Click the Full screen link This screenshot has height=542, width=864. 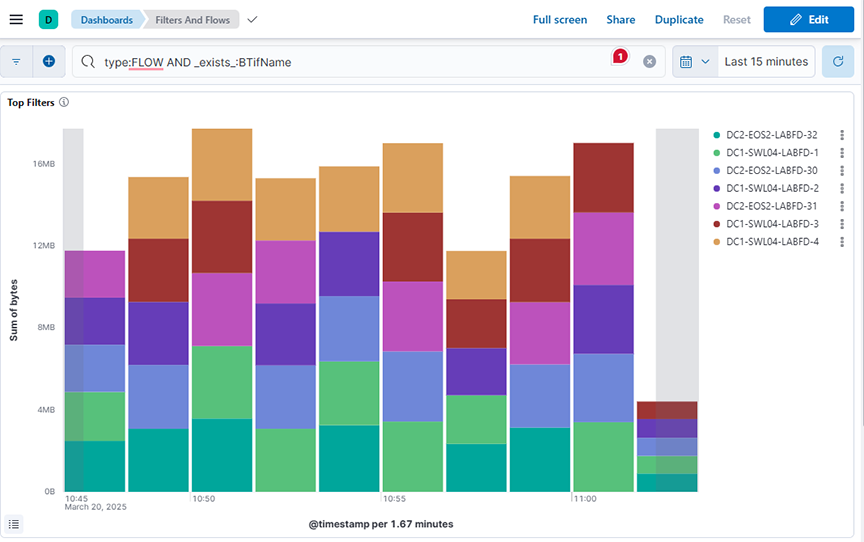(560, 20)
